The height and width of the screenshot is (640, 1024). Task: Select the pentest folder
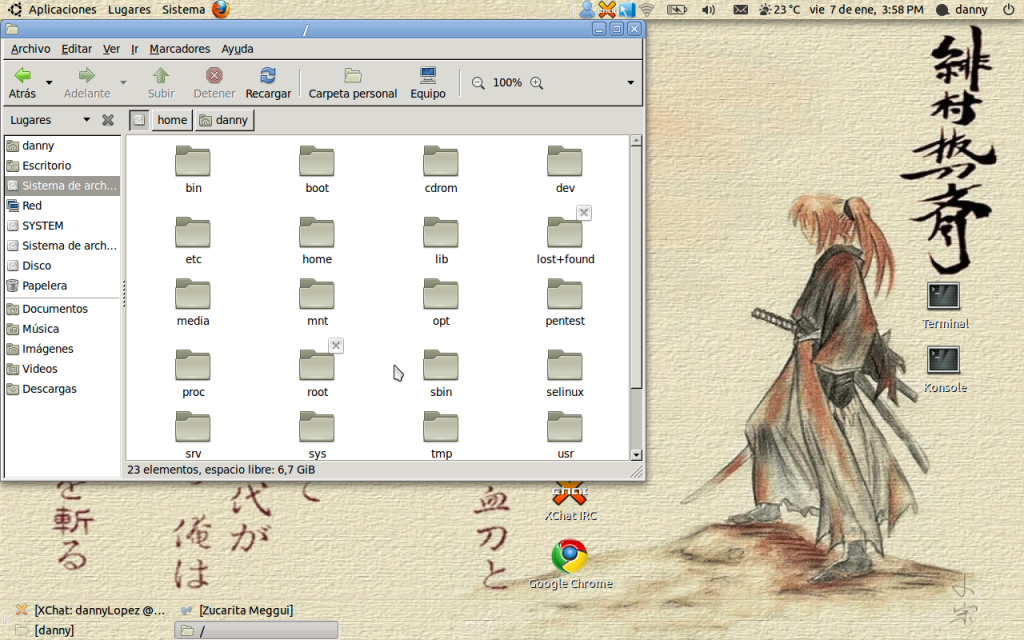[565, 302]
